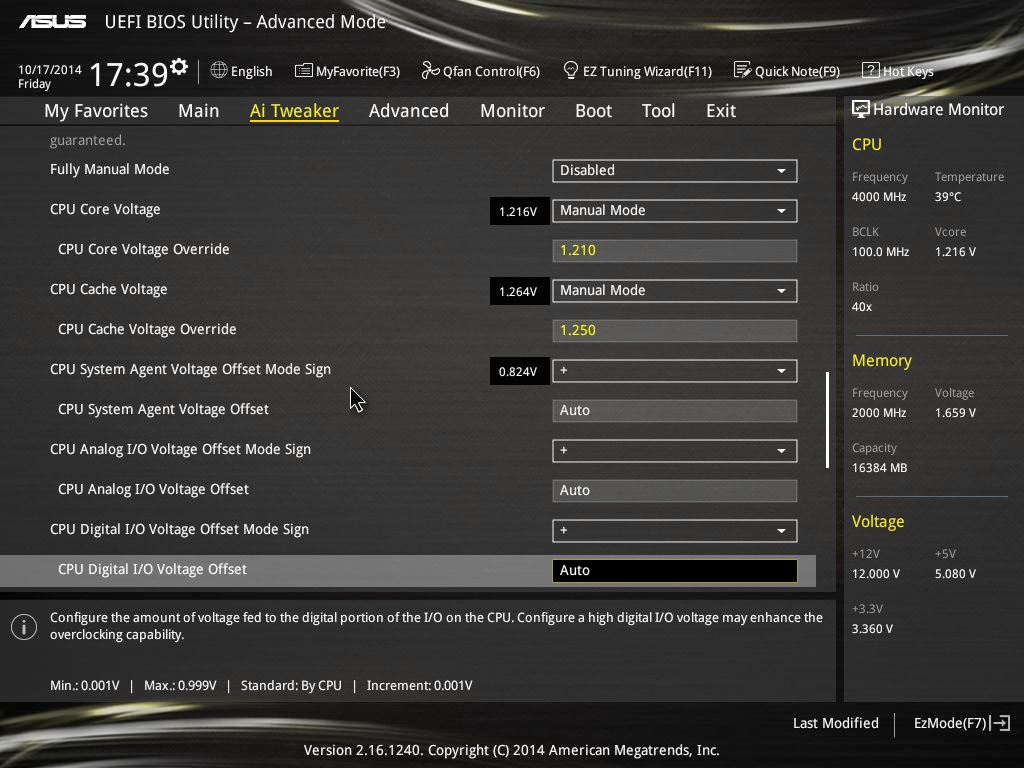Screen dimensions: 1024x768
Task: Click the +12V 12.000 V reading
Action: pos(876,573)
